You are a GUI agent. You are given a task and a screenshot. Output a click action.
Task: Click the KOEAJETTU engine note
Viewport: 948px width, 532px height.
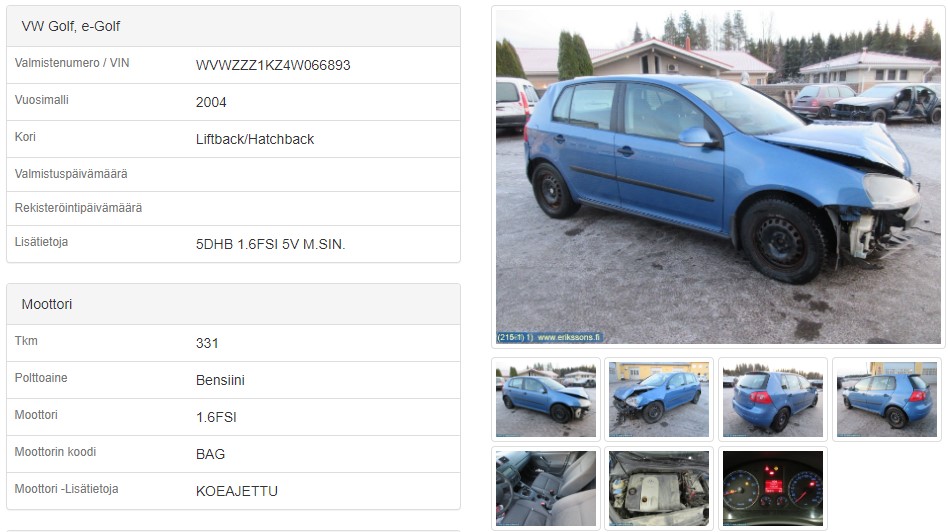[237, 491]
